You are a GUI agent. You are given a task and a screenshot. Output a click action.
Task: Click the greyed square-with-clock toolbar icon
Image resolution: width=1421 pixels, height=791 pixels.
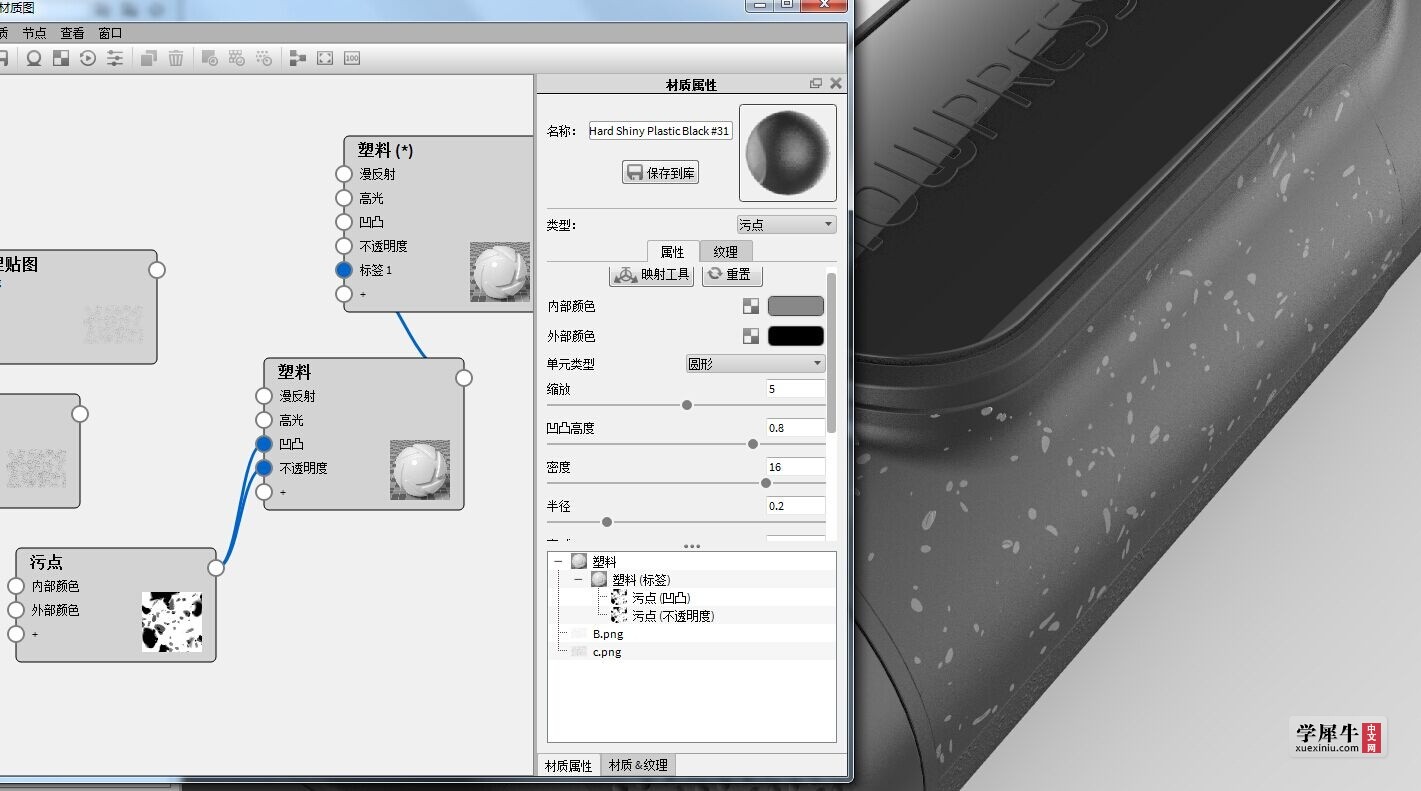pyautogui.click(x=210, y=58)
